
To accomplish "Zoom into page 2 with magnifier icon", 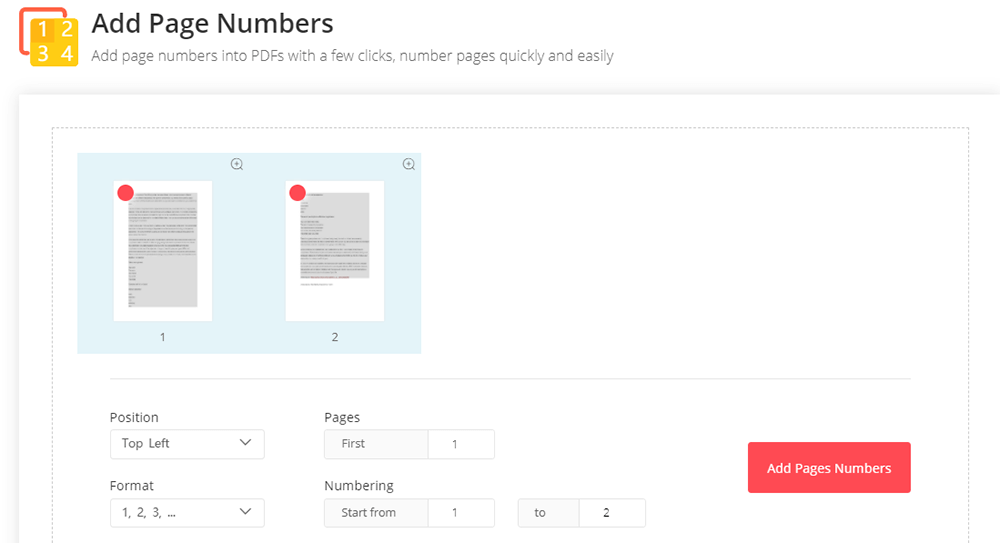I will click(x=409, y=164).
